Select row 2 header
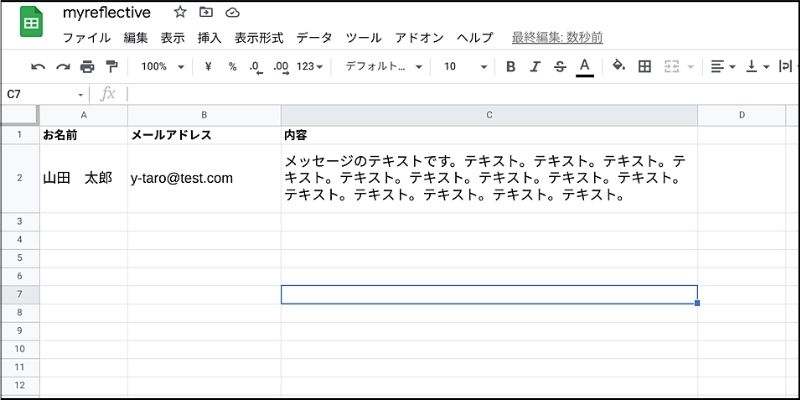Screen dimensions: 800x400 (x=20, y=179)
